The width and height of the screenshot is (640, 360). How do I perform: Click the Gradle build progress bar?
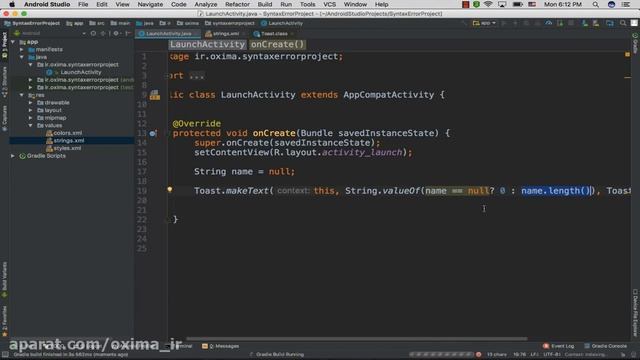click(x=441, y=354)
